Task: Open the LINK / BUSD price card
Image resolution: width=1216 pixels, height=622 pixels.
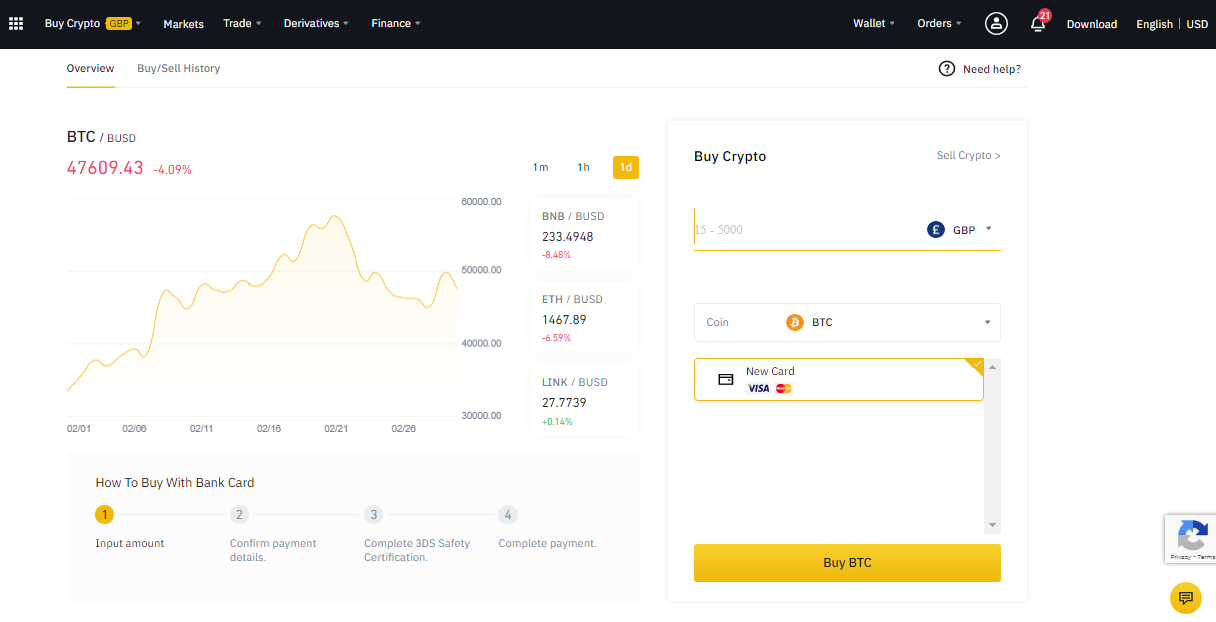Action: [x=584, y=401]
